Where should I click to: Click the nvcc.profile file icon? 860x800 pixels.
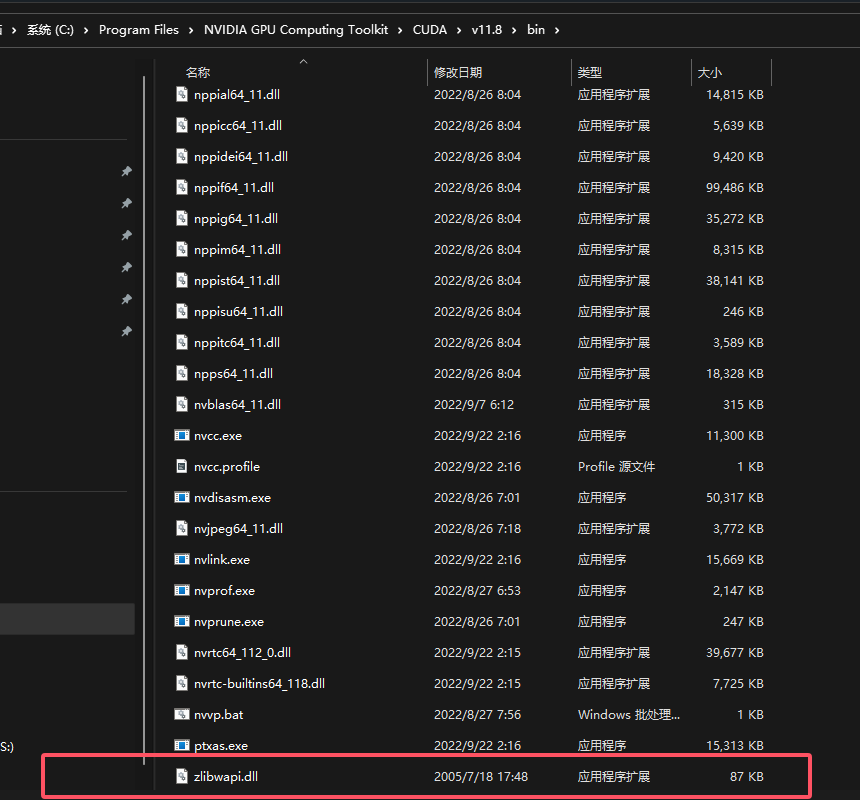(x=182, y=466)
